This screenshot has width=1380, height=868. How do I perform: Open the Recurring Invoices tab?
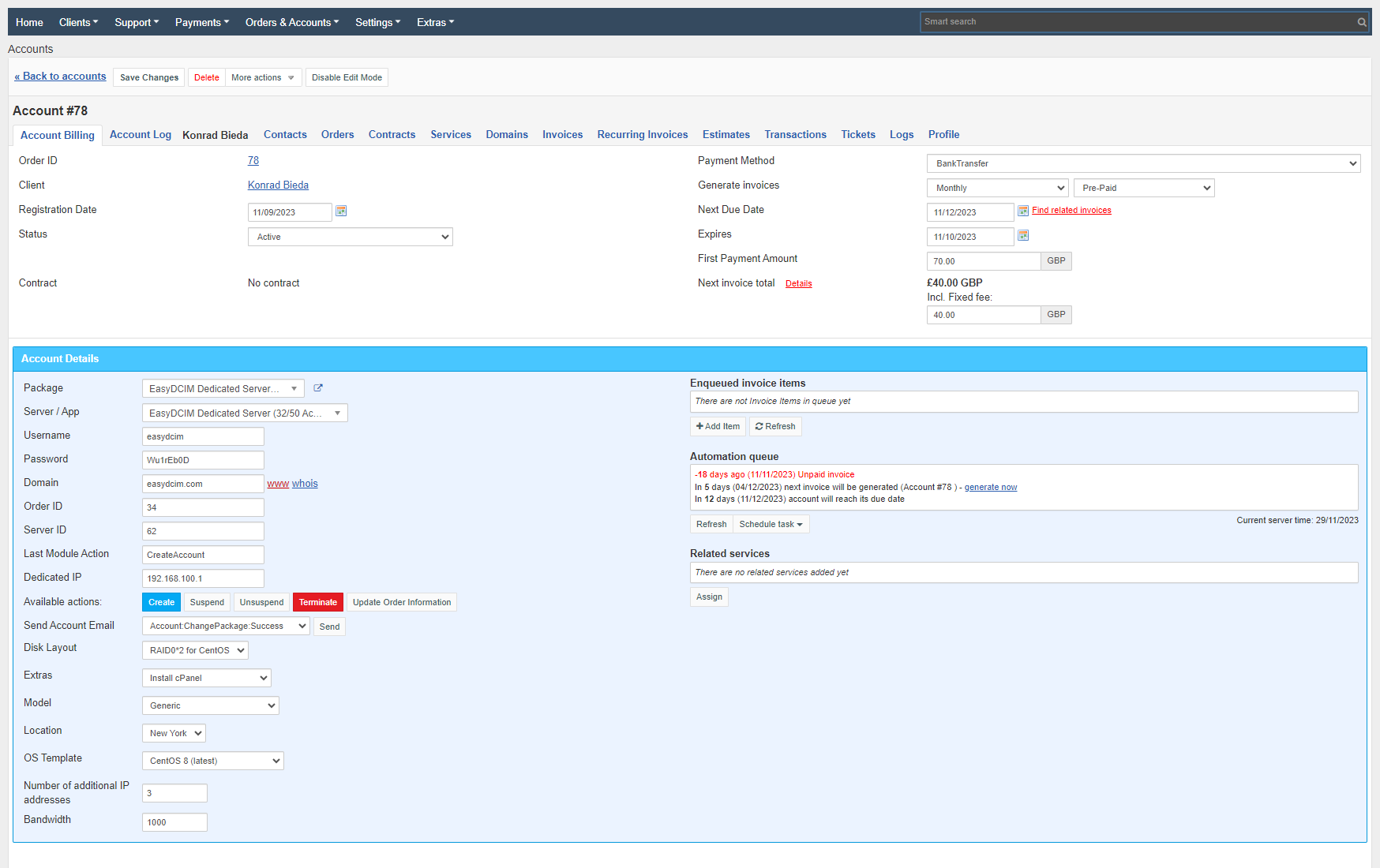643,134
